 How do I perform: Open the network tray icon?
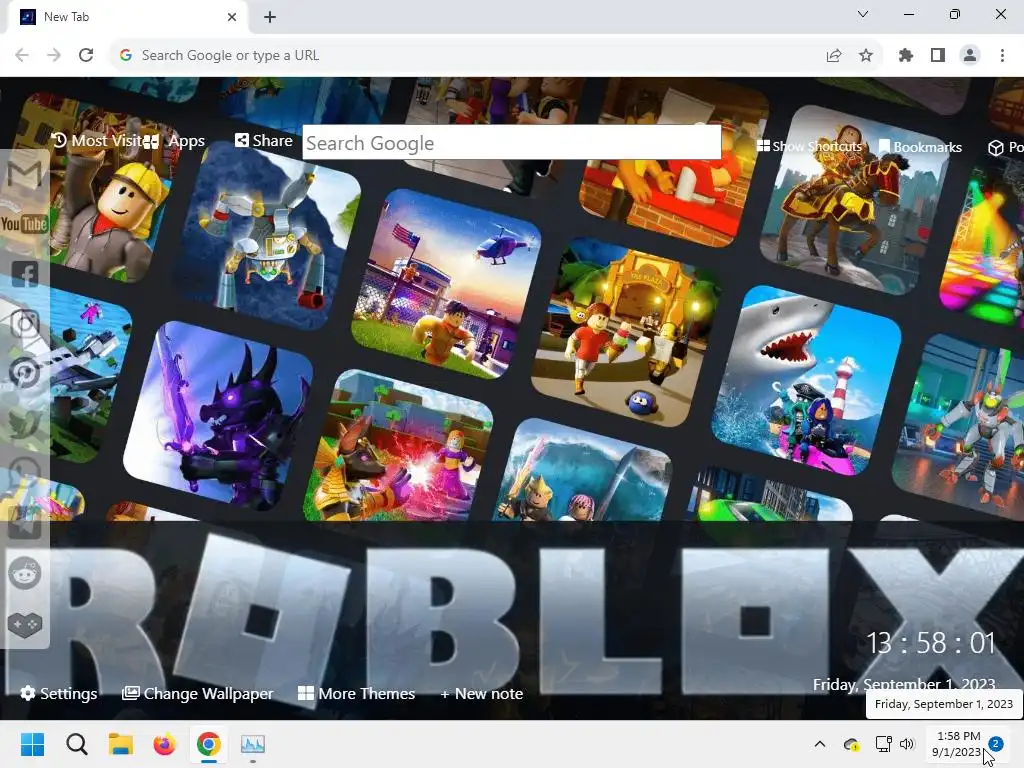884,744
